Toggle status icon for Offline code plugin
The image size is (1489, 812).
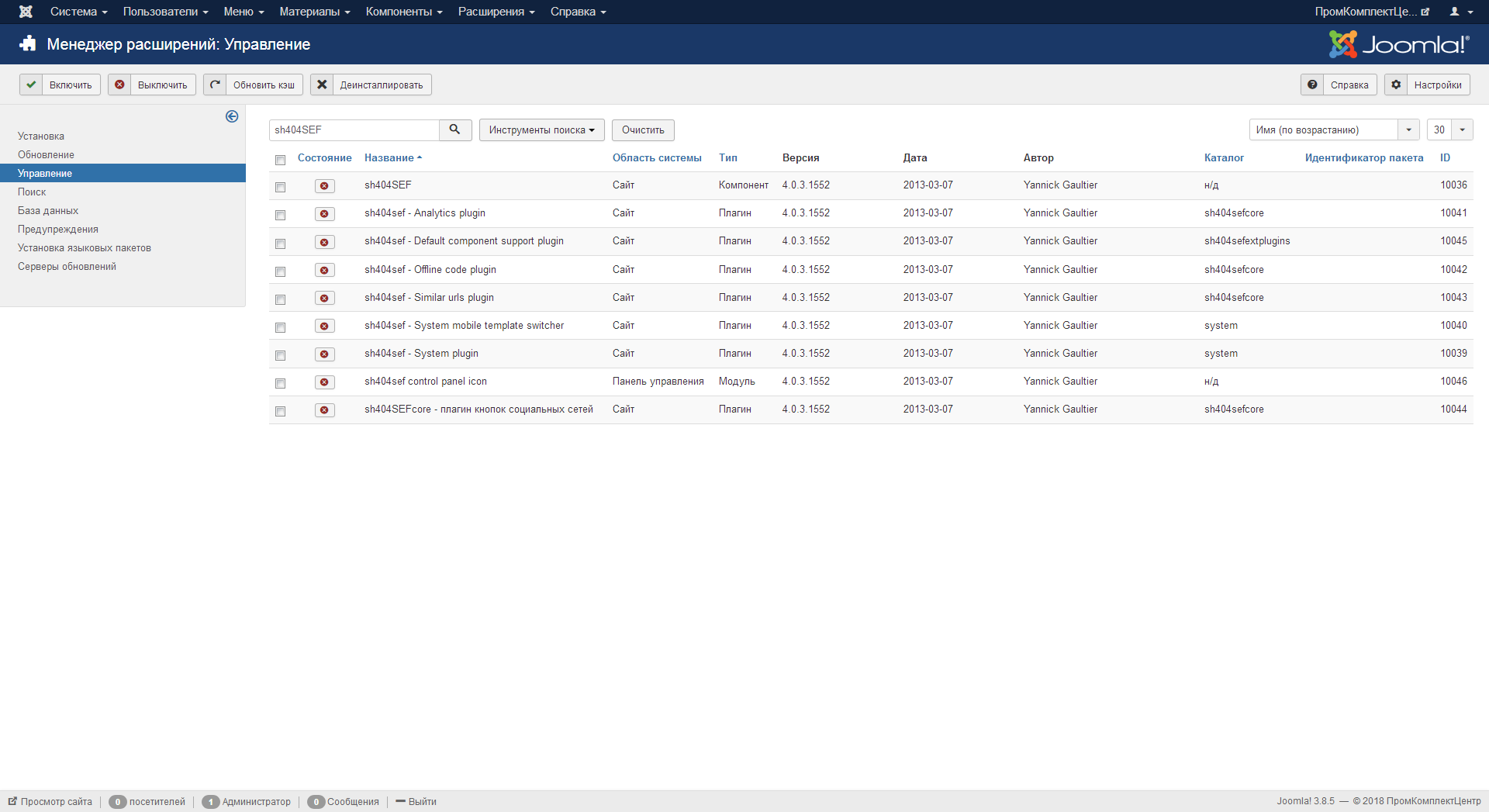[324, 270]
